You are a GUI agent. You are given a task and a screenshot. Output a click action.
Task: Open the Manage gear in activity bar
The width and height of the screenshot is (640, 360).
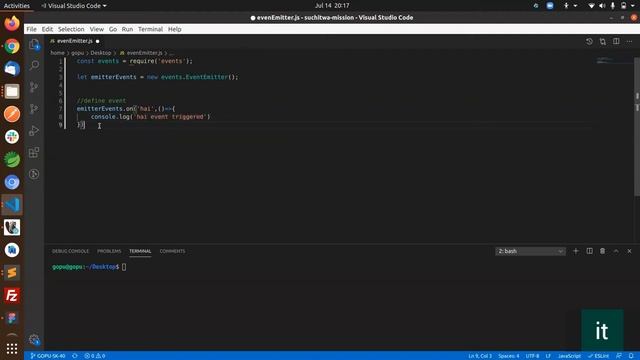point(34,340)
